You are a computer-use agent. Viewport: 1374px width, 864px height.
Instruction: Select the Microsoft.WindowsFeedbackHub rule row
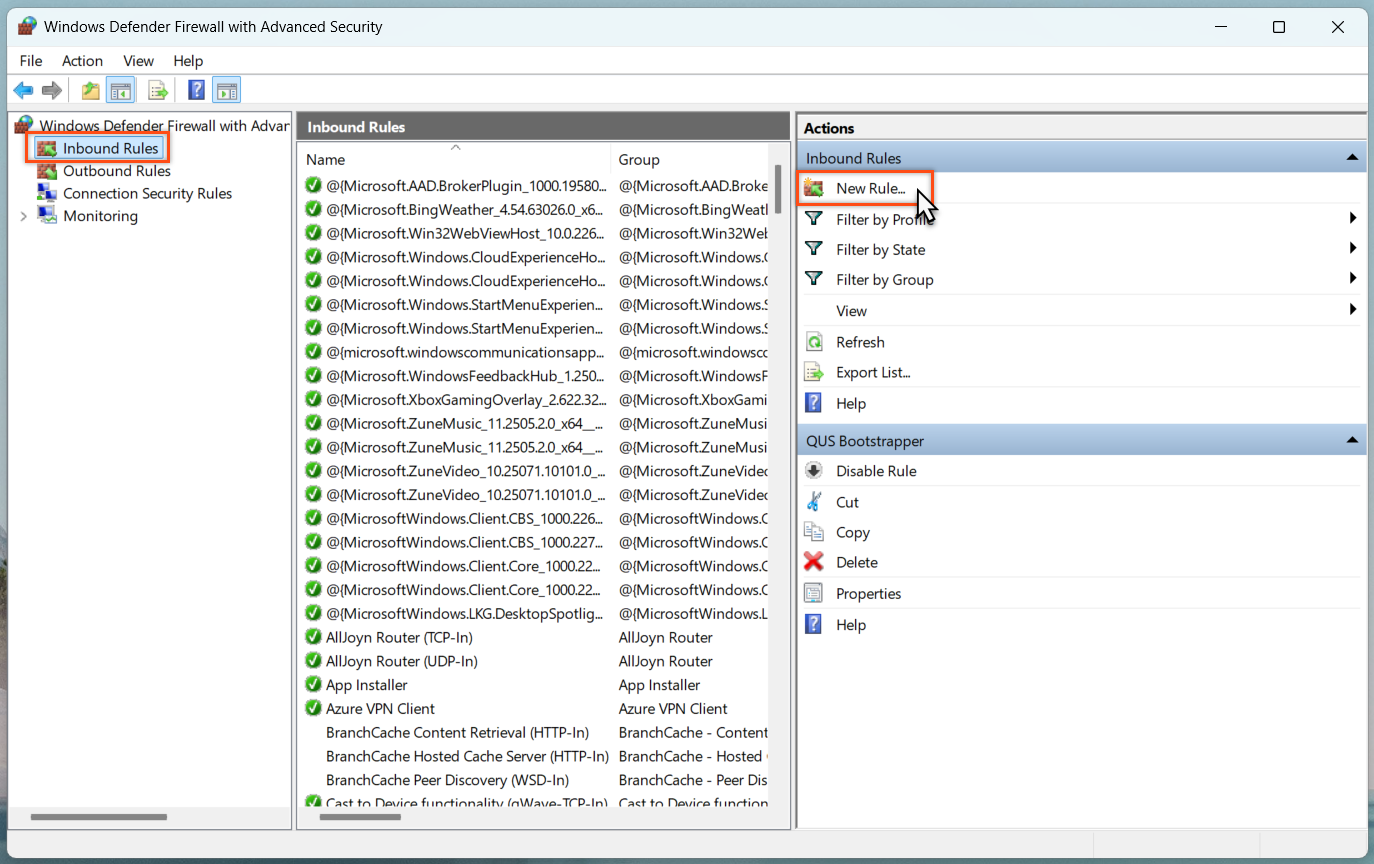click(x=535, y=376)
